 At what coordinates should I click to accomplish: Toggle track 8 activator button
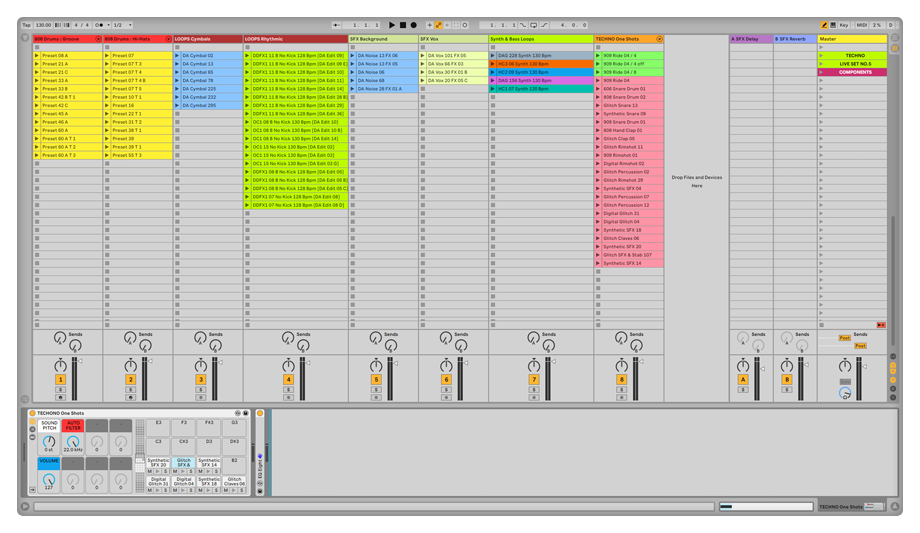coord(621,380)
